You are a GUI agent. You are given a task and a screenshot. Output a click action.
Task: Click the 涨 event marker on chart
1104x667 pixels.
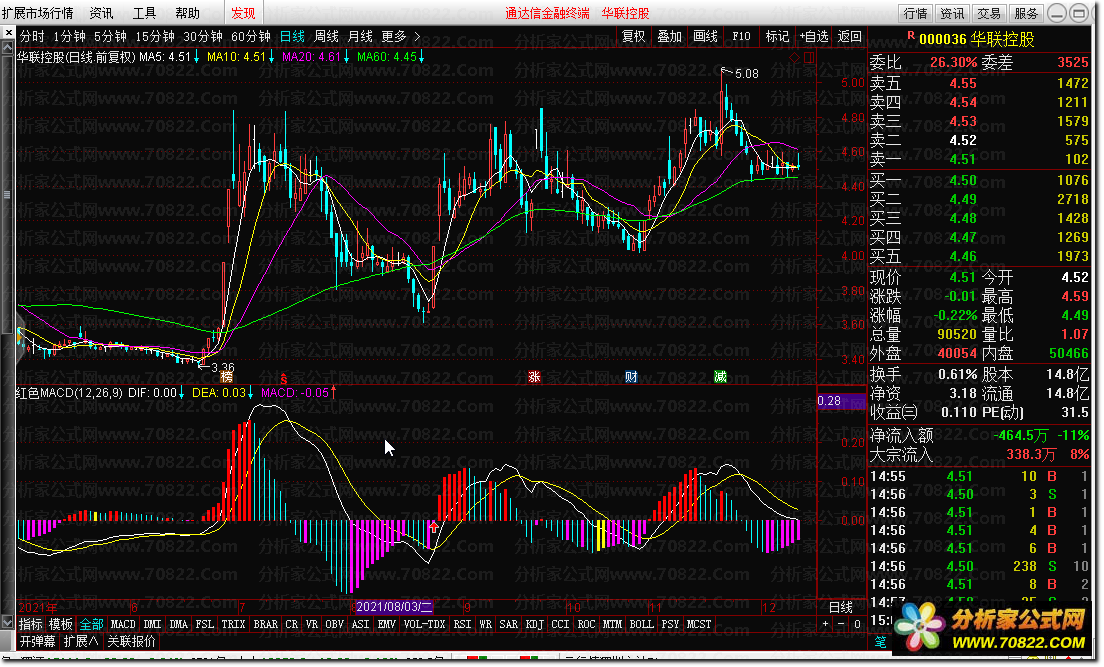534,377
